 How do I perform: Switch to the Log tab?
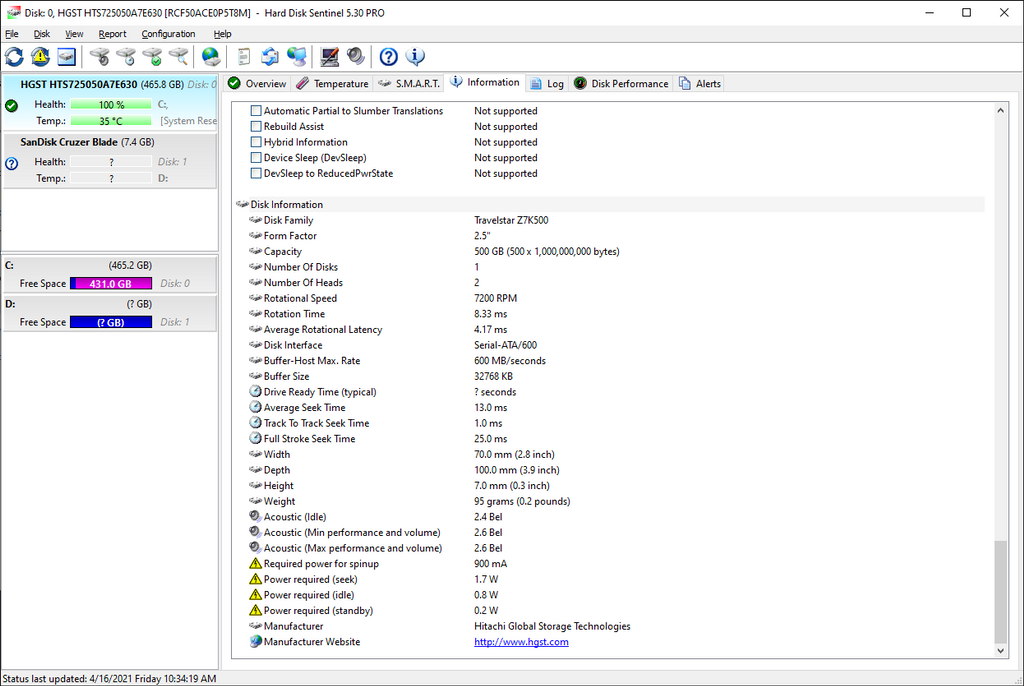(x=547, y=84)
